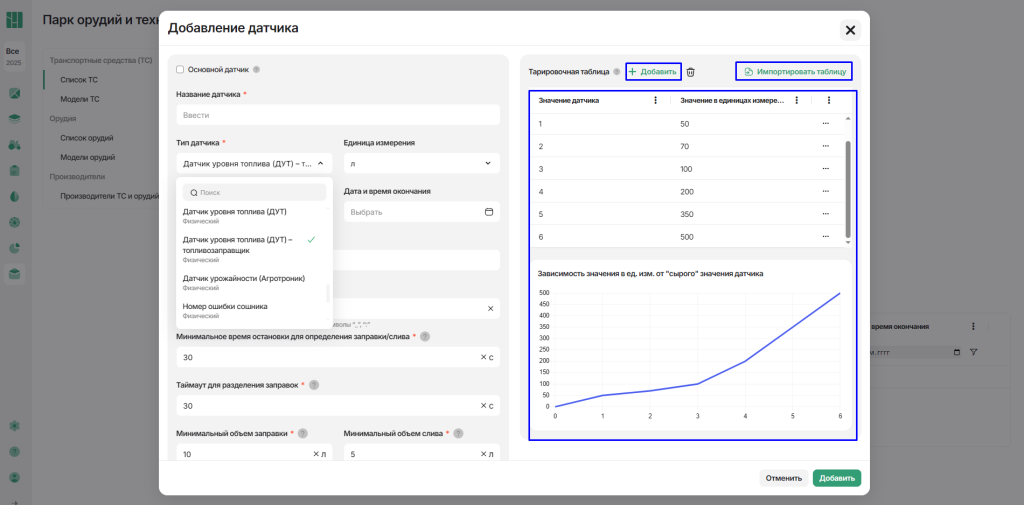
Task: Select Датчик уровня топлива (ДУТ) option
Action: (x=234, y=212)
